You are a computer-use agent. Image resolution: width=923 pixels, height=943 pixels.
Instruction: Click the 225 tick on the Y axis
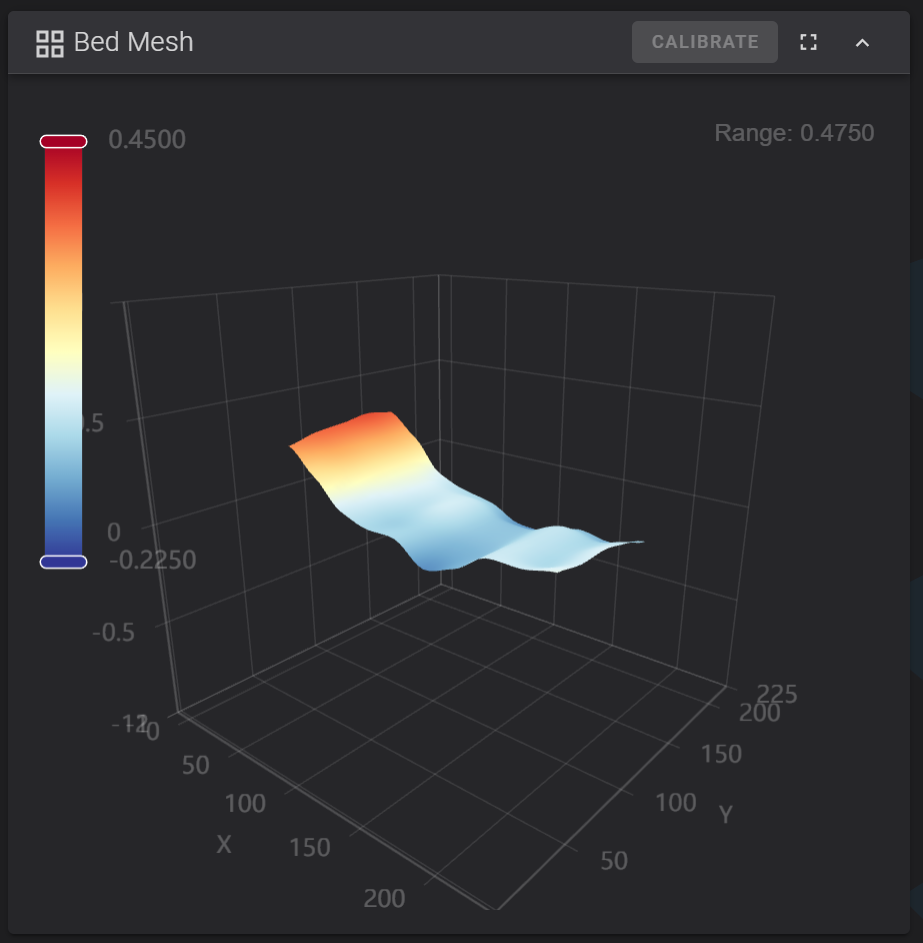(x=777, y=694)
